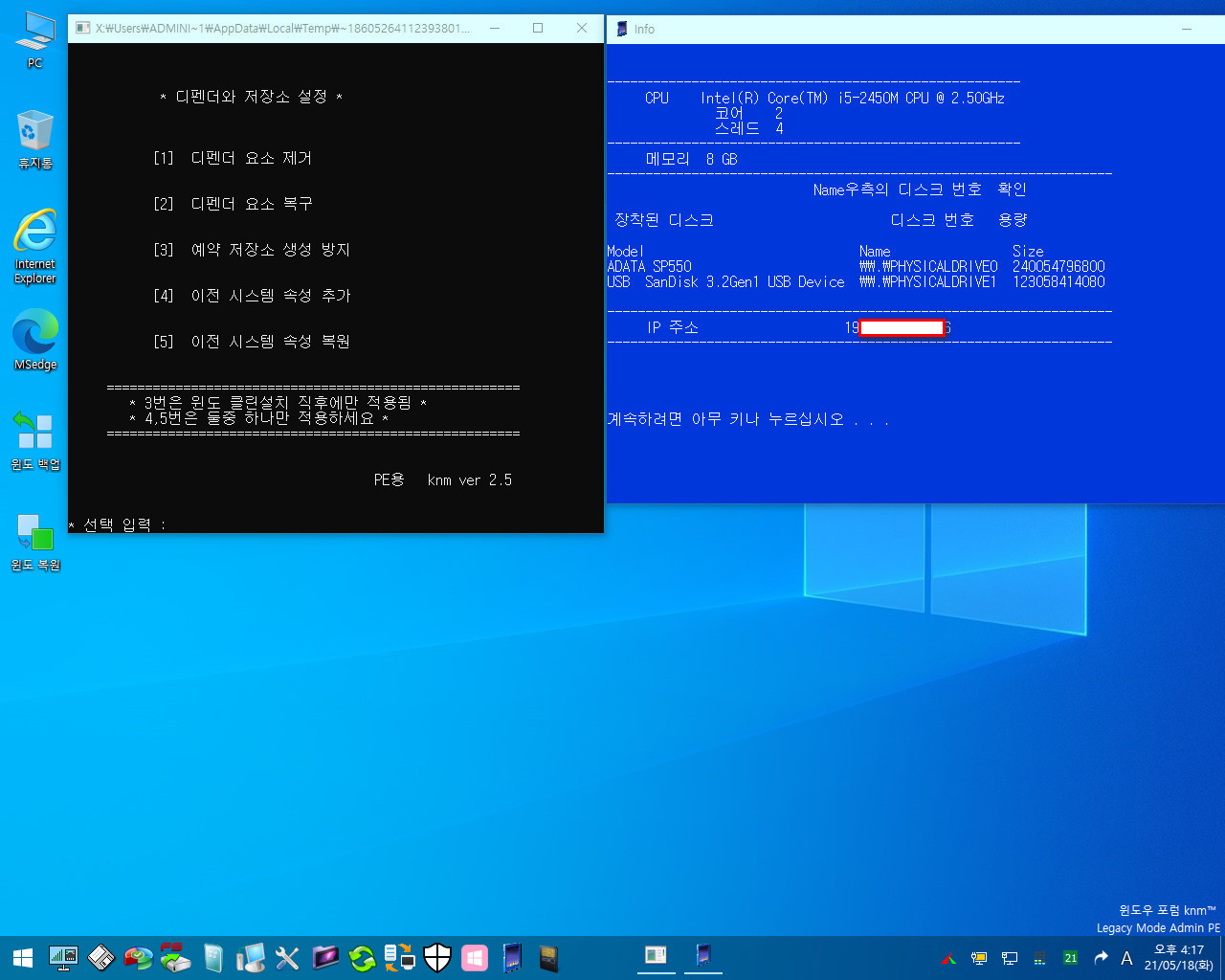The image size is (1225, 980).
Task: Minimize the Temp console window
Action: [x=495, y=28]
